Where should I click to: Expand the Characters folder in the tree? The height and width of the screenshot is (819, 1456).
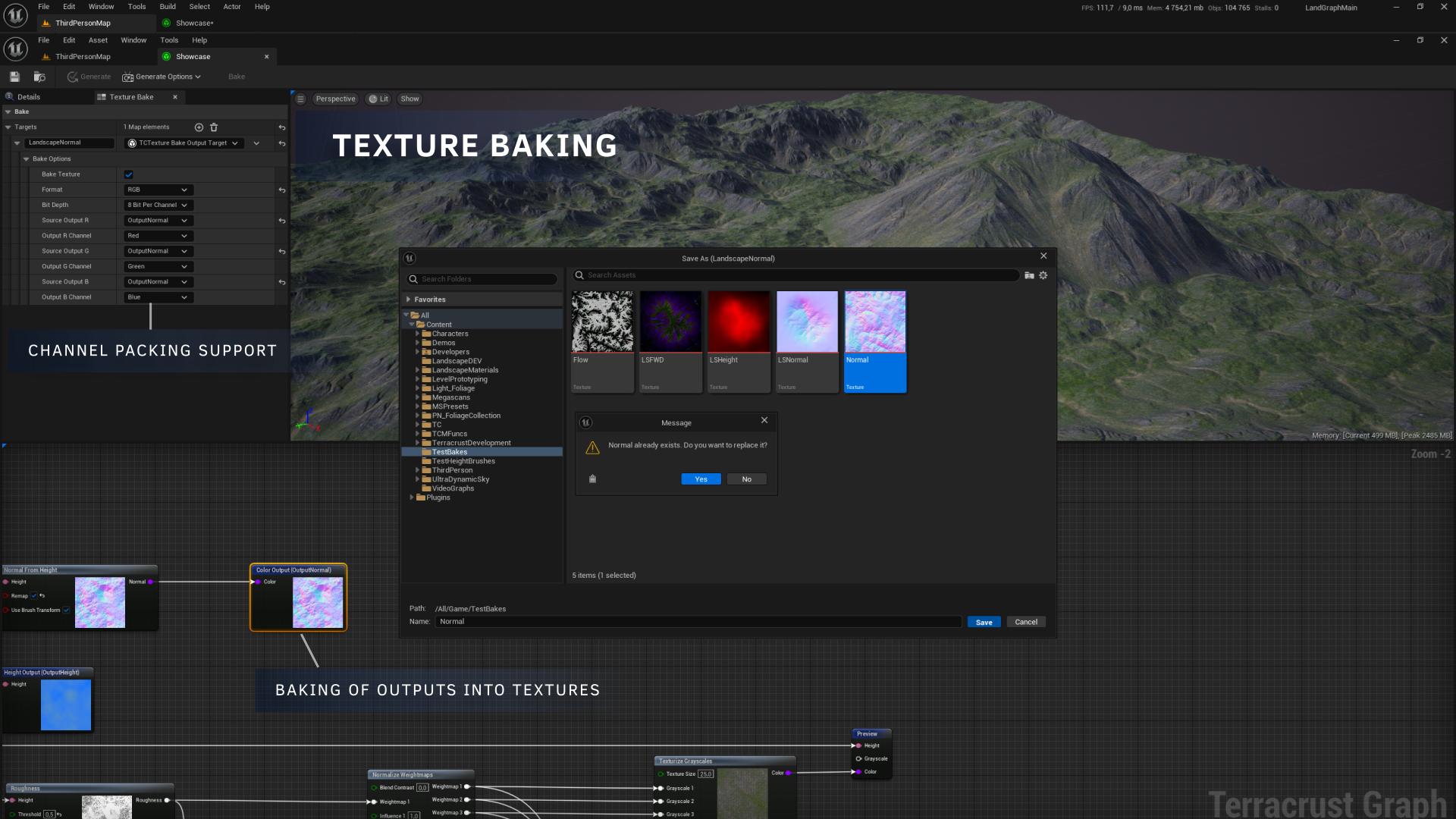pos(417,334)
